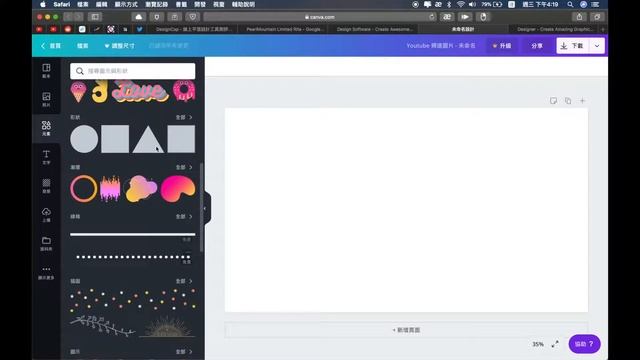The width and height of the screenshot is (640, 360).
Task: Insert the orange-pink gradient ring
Action: (x=84, y=189)
